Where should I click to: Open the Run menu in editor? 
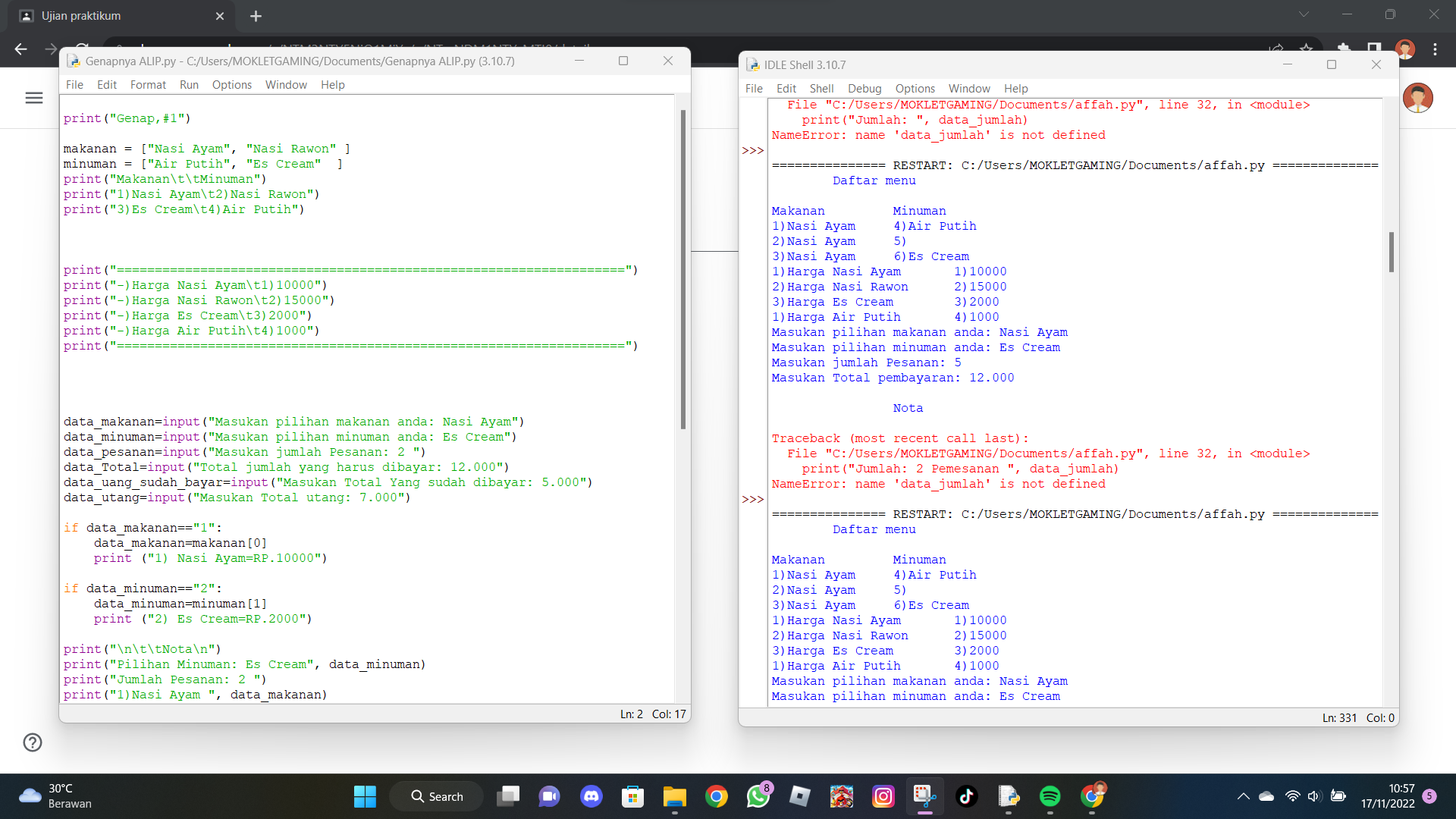pos(189,85)
